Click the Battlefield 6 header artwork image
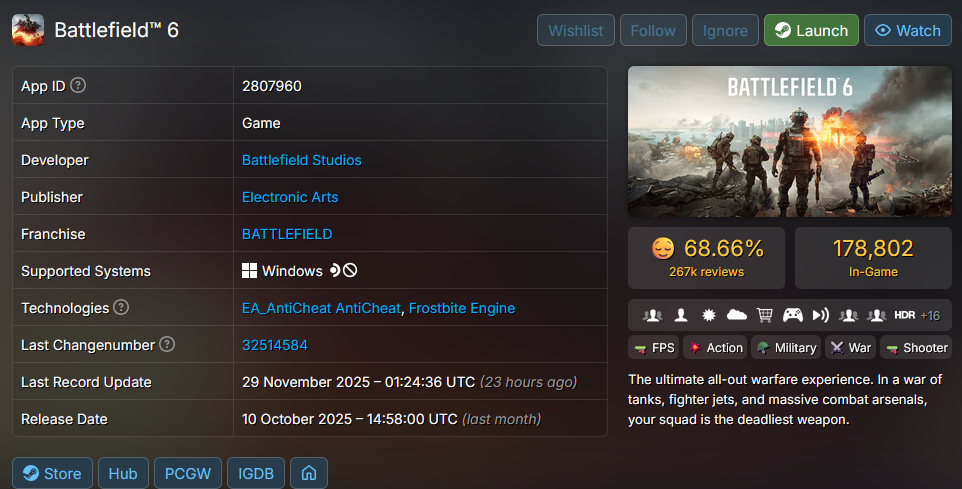This screenshot has width=962, height=489. tap(790, 141)
